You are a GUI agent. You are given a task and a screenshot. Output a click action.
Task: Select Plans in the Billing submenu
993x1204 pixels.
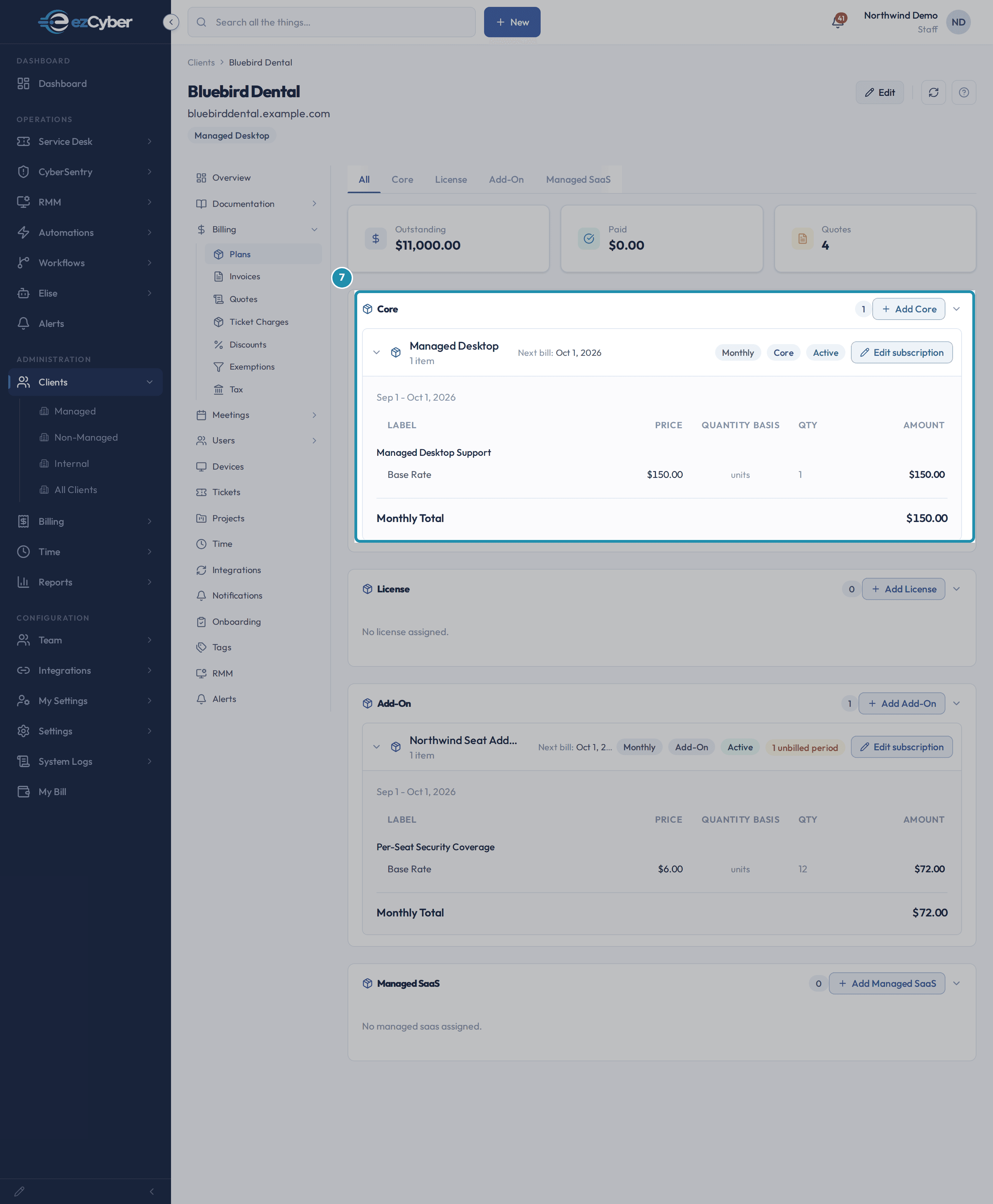(x=263, y=254)
